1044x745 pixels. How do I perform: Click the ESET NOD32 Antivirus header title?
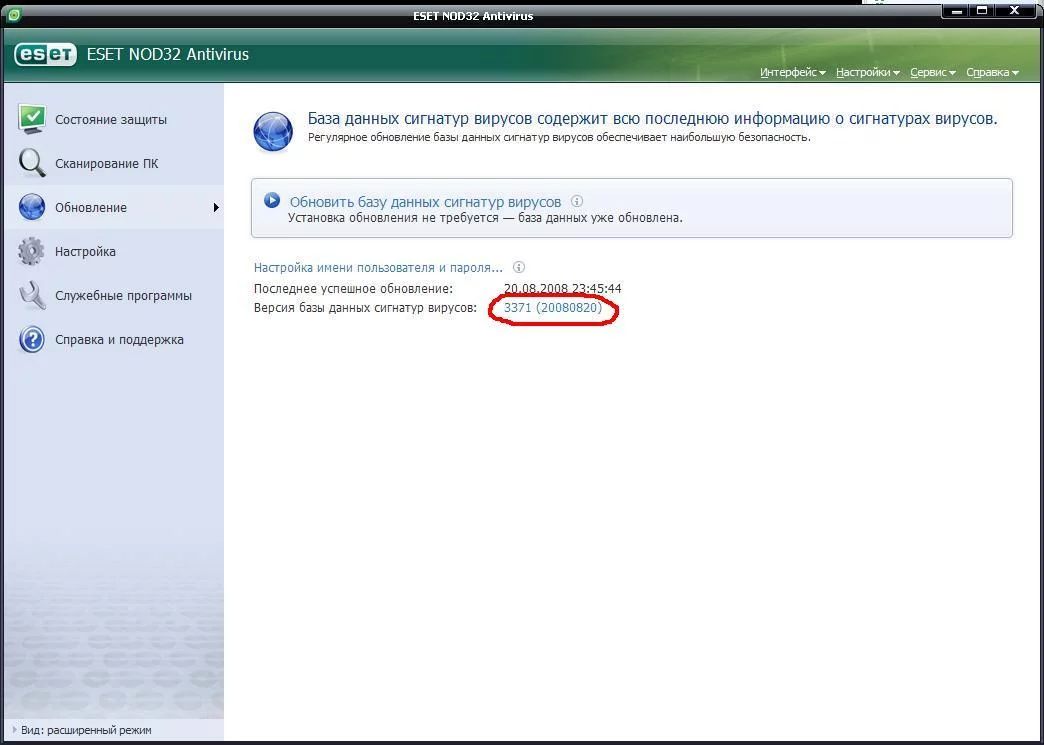(168, 55)
